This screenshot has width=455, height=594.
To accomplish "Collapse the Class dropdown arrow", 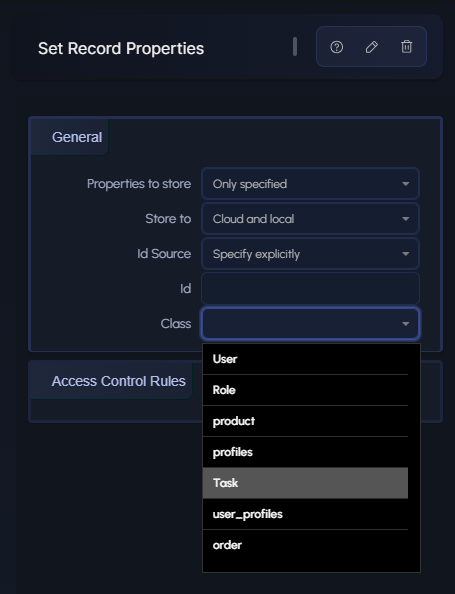I will (x=405, y=324).
